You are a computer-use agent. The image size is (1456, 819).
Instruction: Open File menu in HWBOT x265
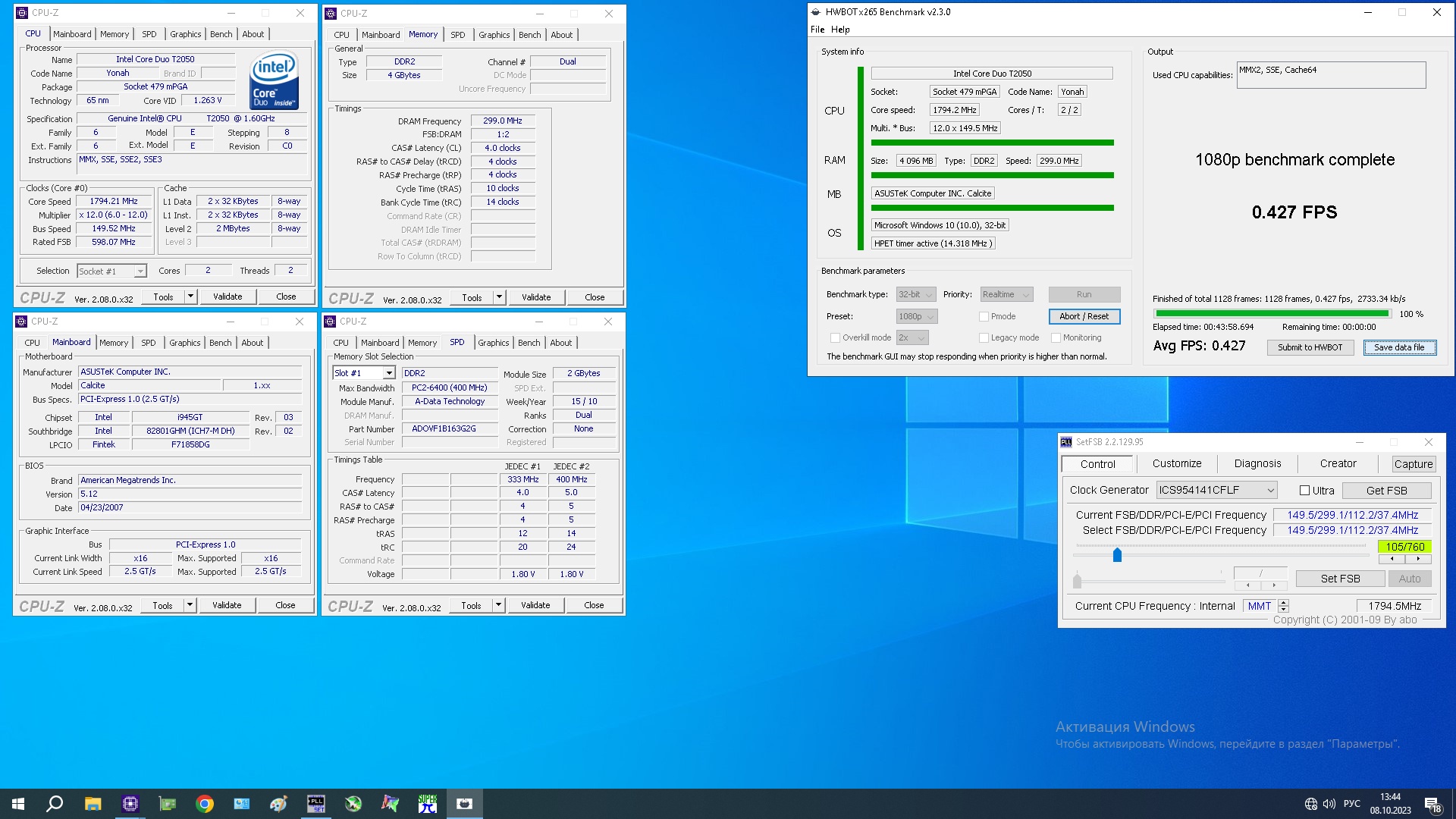[817, 30]
